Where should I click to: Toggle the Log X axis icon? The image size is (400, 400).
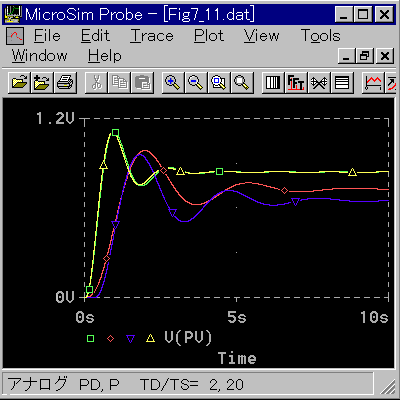tap(273, 82)
